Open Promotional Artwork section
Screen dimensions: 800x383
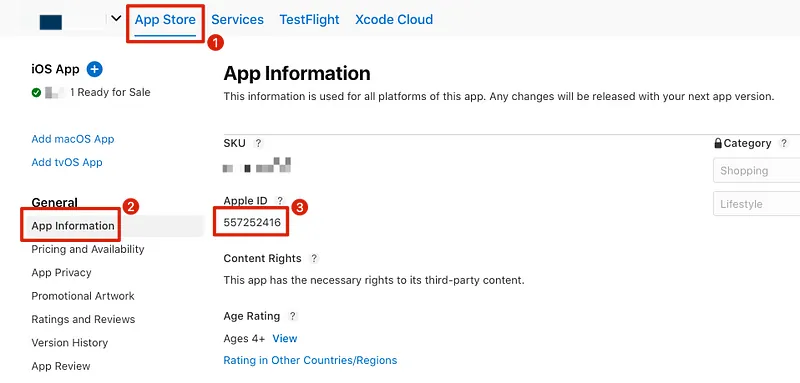(83, 296)
